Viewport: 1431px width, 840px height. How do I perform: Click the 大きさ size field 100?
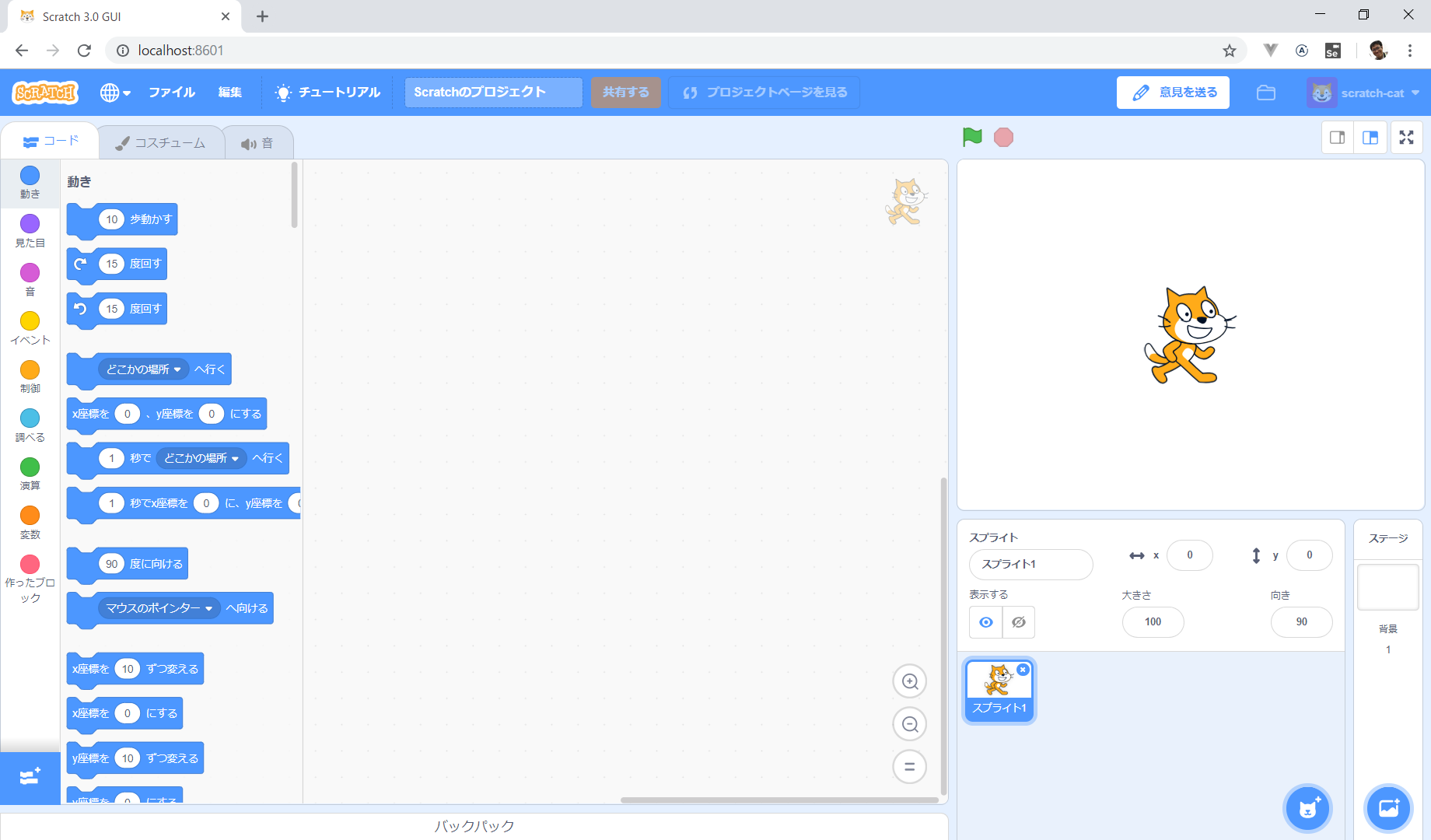(1153, 622)
